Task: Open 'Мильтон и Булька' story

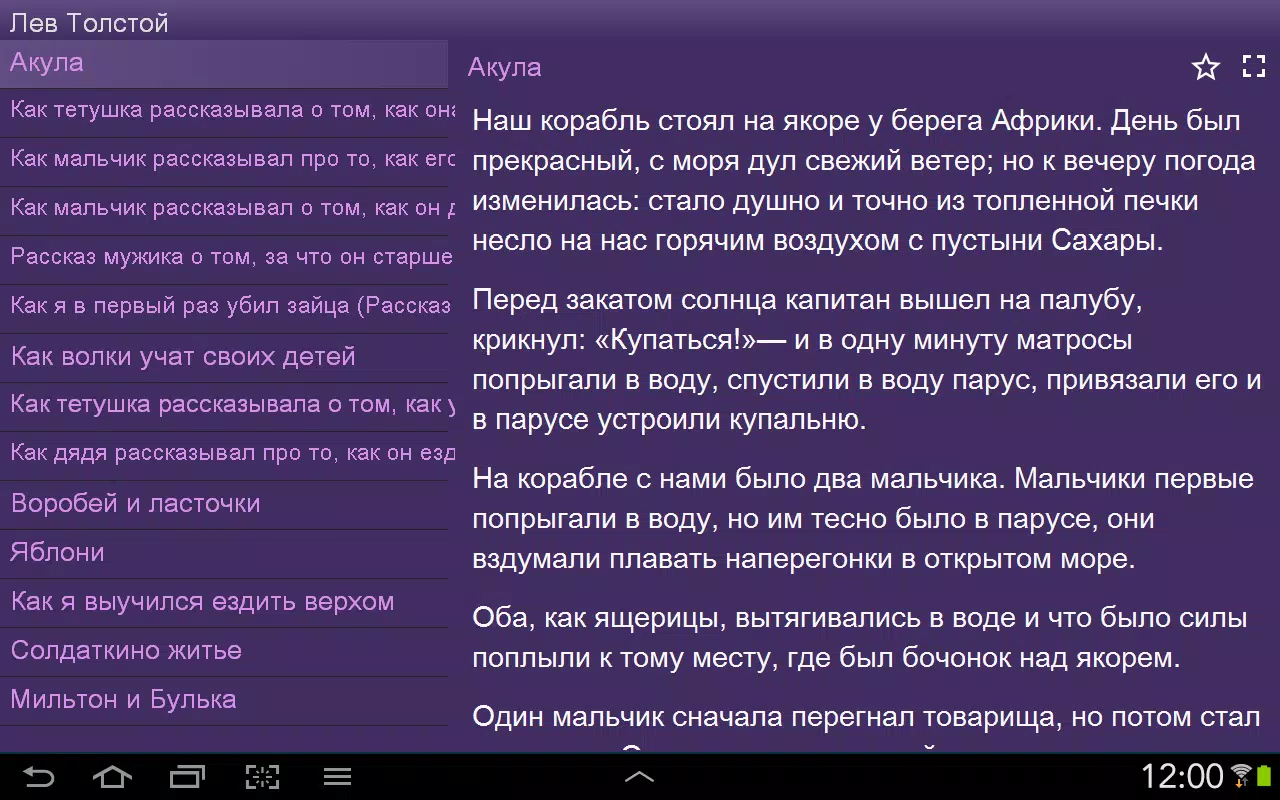Action: click(x=224, y=700)
